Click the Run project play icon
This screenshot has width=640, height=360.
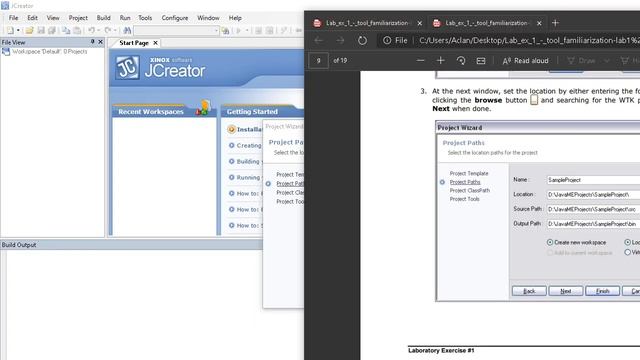[x=239, y=31]
